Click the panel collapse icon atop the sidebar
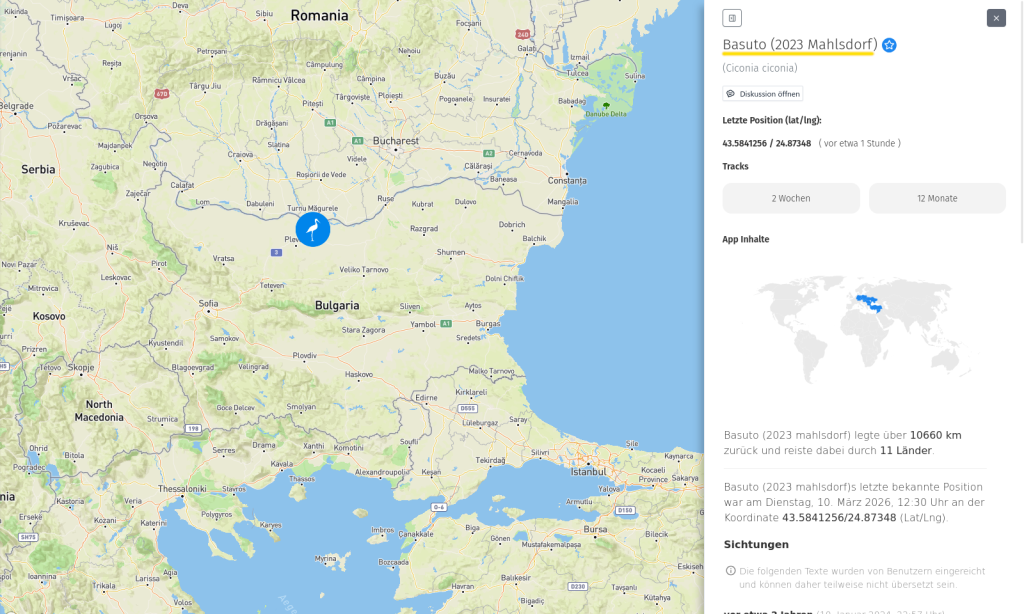Screen dimensions: 1024x614 (730, 18)
